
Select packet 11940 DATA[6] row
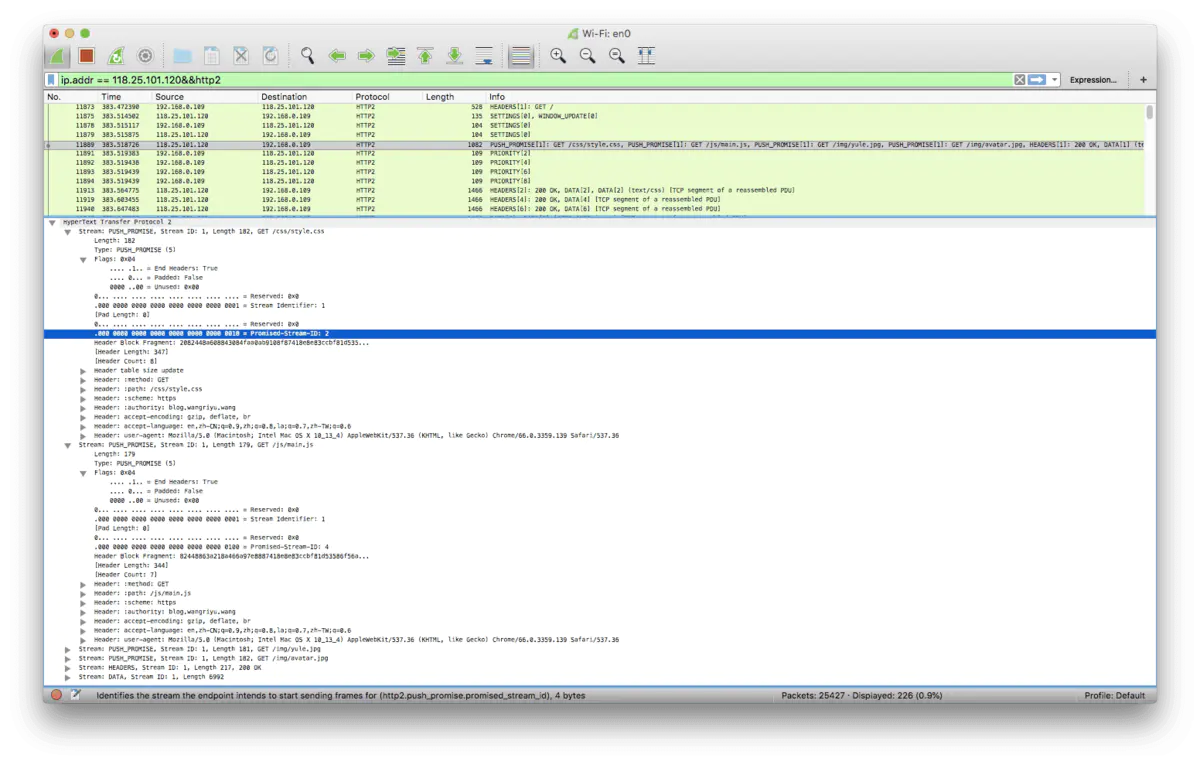point(594,209)
